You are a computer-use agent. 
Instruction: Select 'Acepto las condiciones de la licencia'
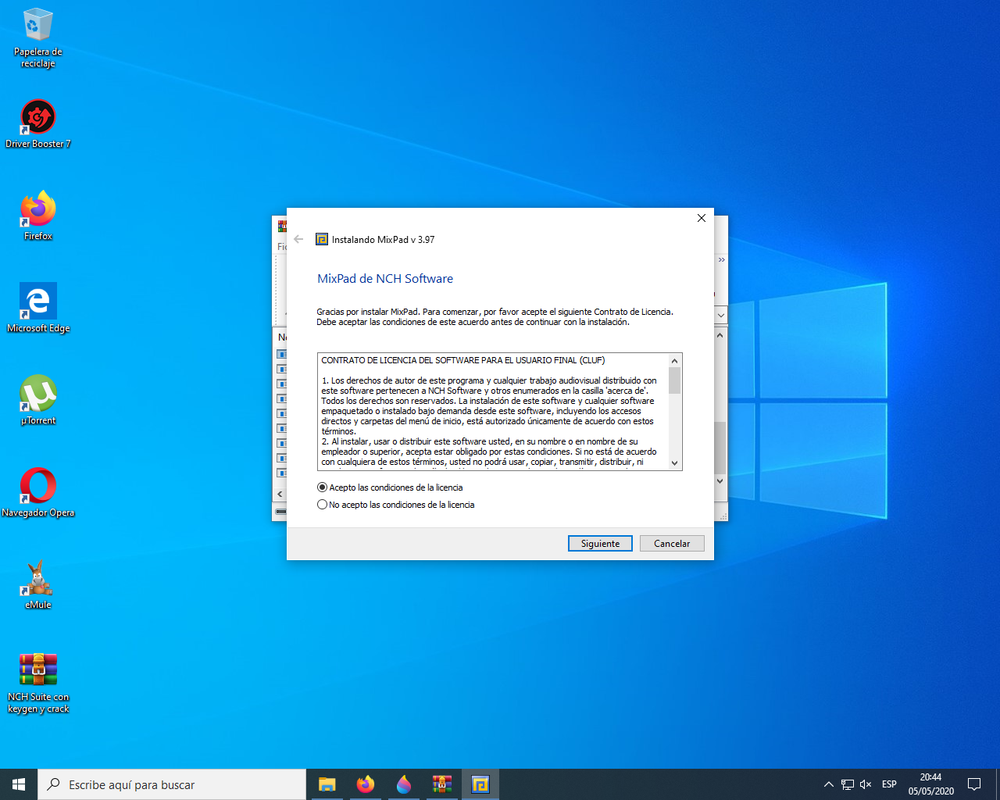(x=390, y=487)
